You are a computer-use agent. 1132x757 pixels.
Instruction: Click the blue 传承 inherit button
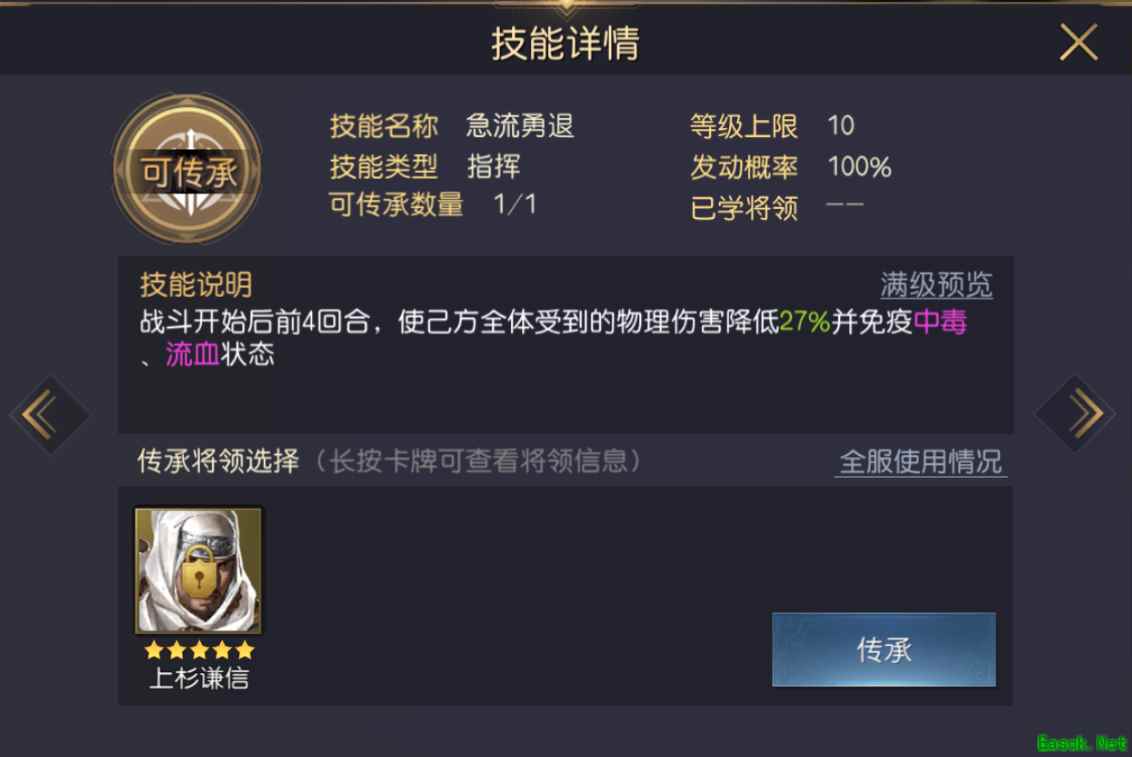[x=884, y=649]
